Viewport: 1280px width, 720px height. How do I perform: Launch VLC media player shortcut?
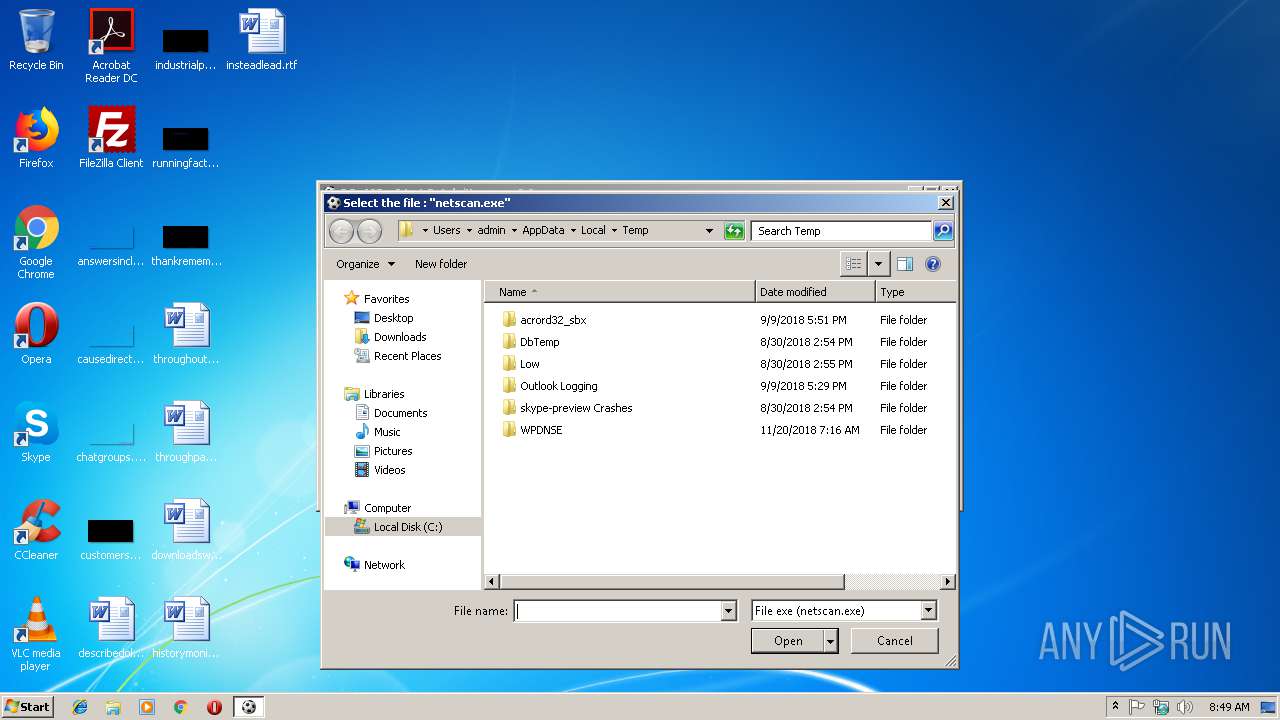pyautogui.click(x=36, y=634)
